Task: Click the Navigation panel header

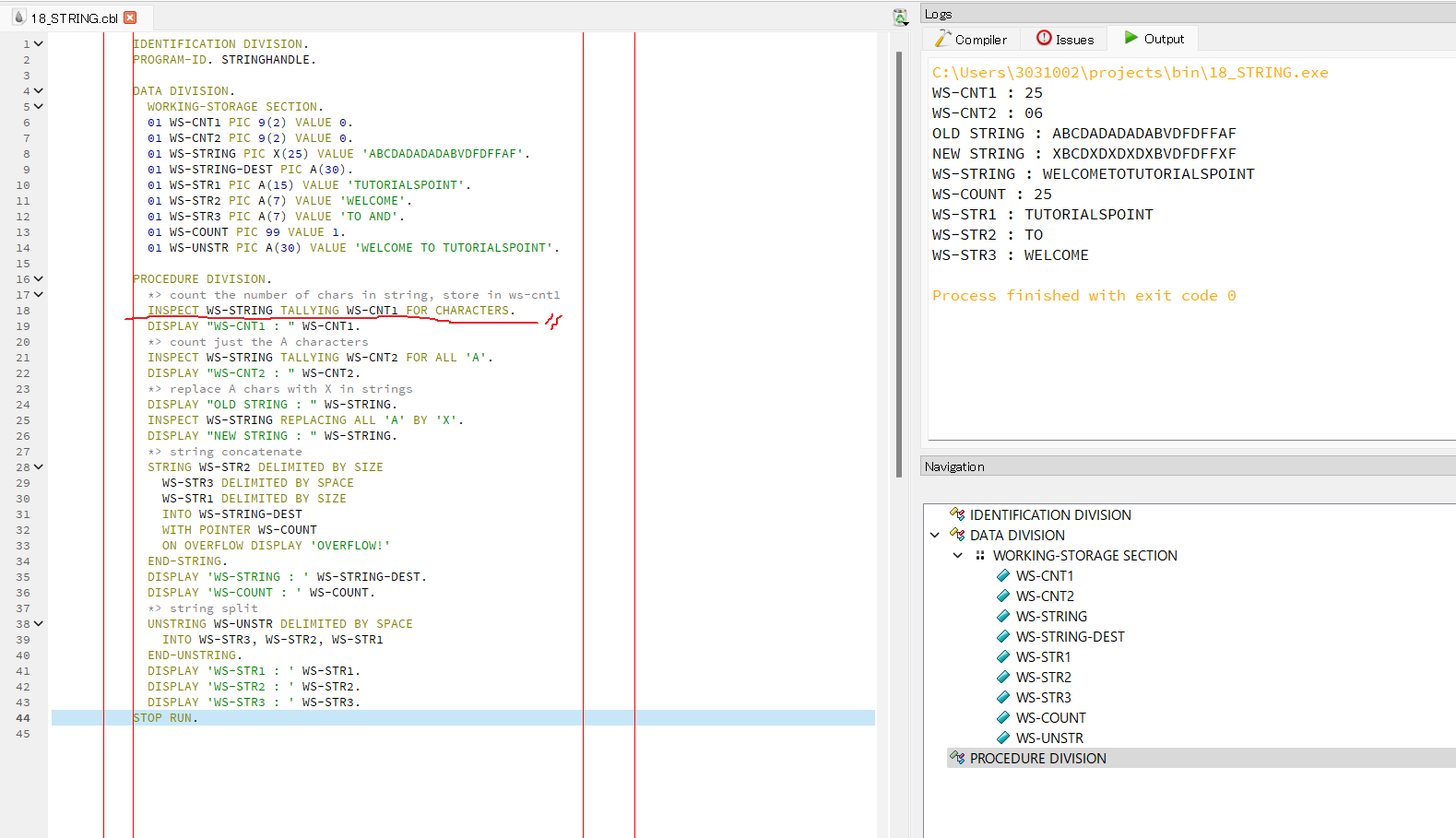Action: tap(1188, 466)
